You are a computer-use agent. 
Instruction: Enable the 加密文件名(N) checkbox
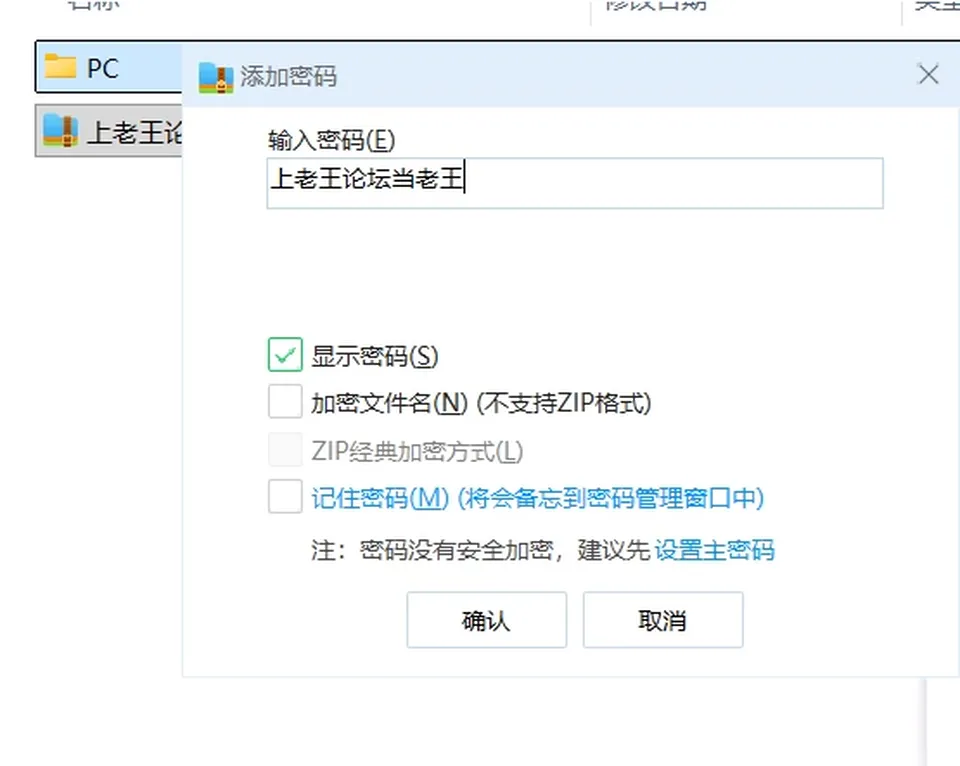coord(285,402)
